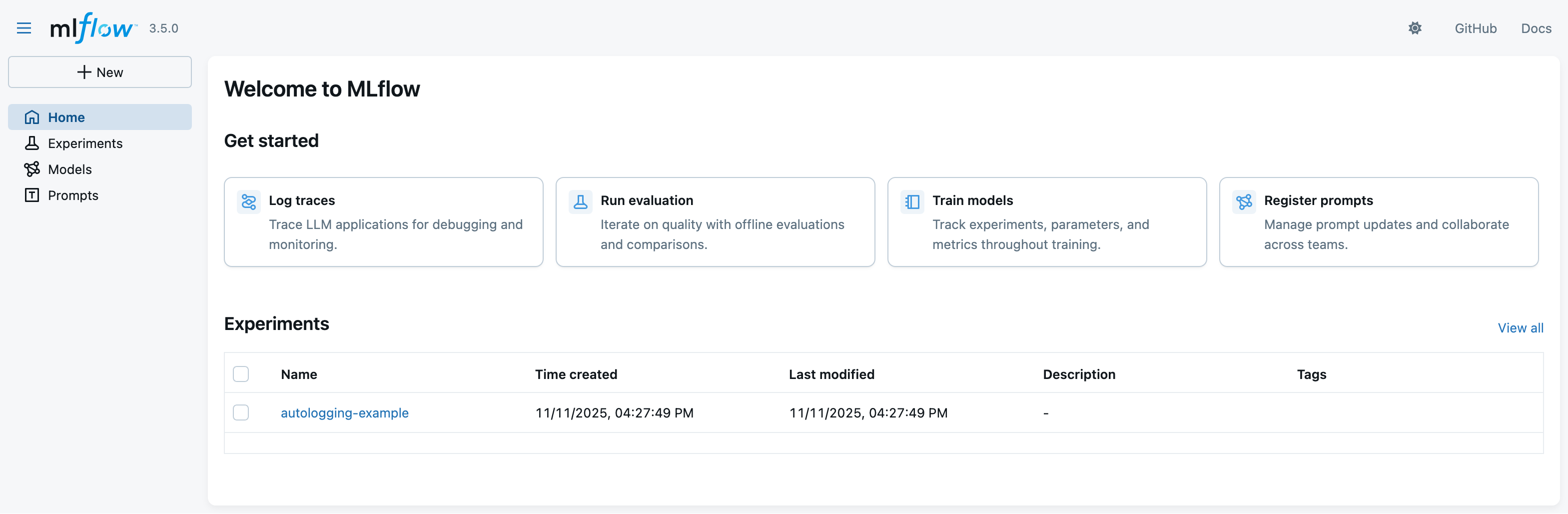Click the Last modified column header
The image size is (1568, 514).
point(831,374)
